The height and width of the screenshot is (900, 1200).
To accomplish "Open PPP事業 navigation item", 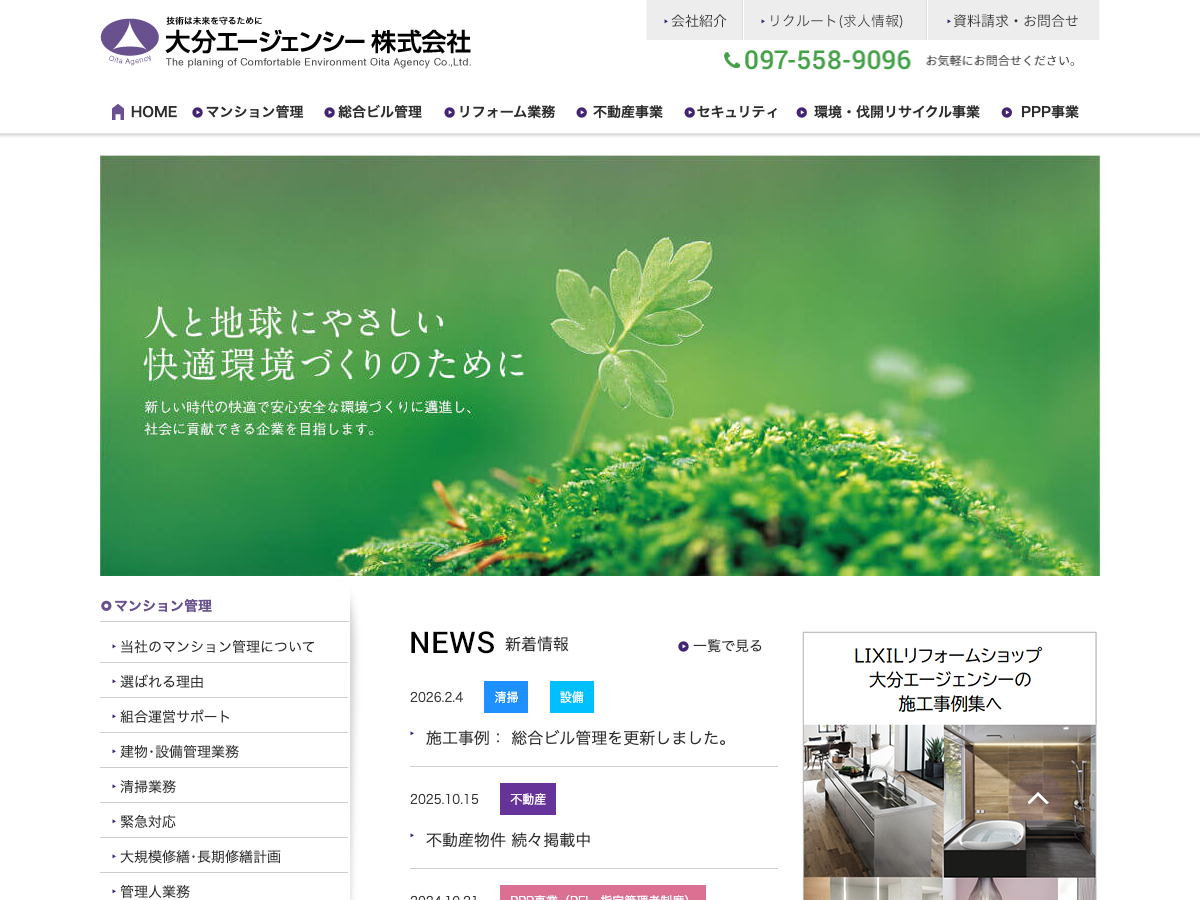I will (x=1040, y=112).
